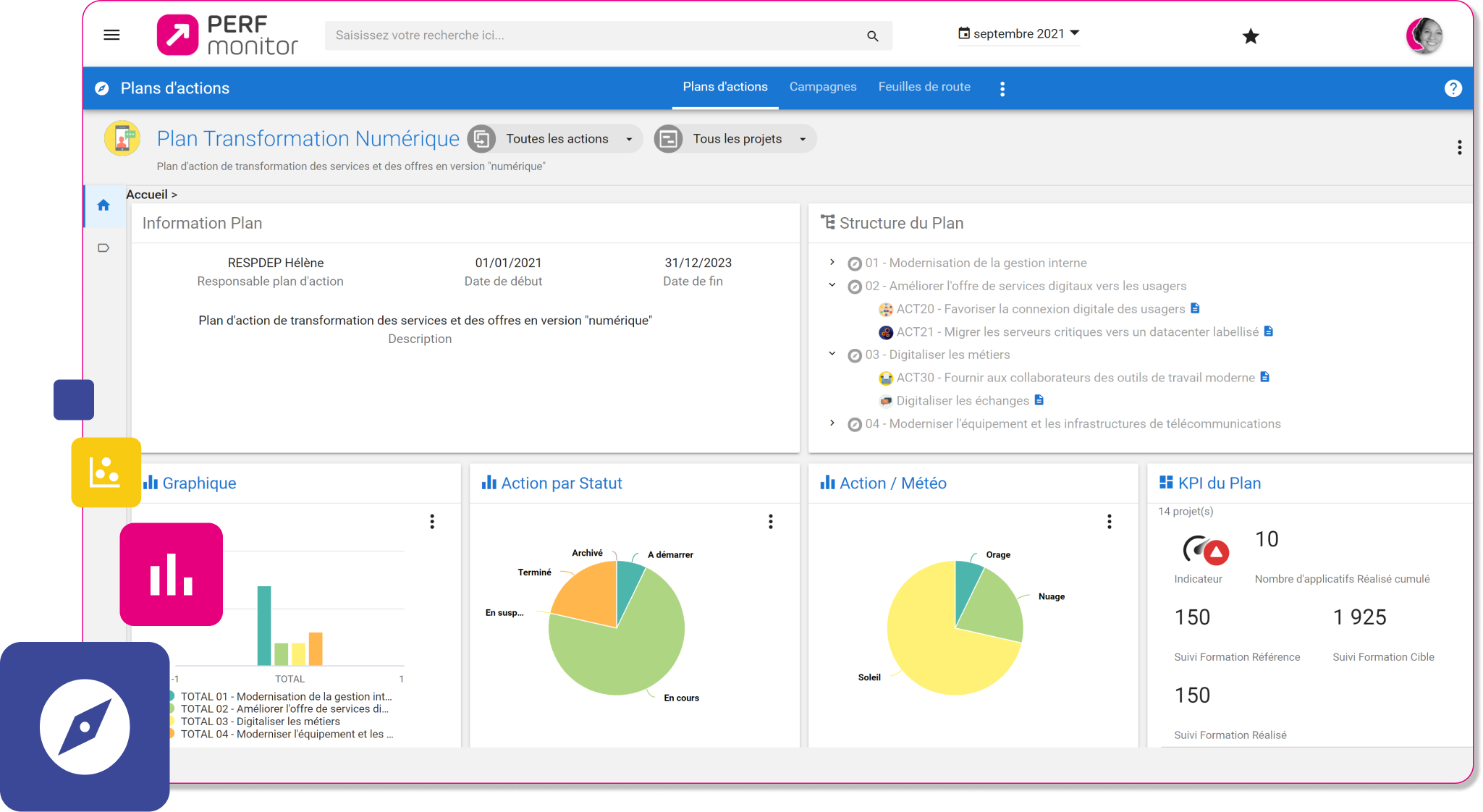The image size is (1483, 812).
Task: Click the 01/01/2021 start date
Action: [508, 263]
